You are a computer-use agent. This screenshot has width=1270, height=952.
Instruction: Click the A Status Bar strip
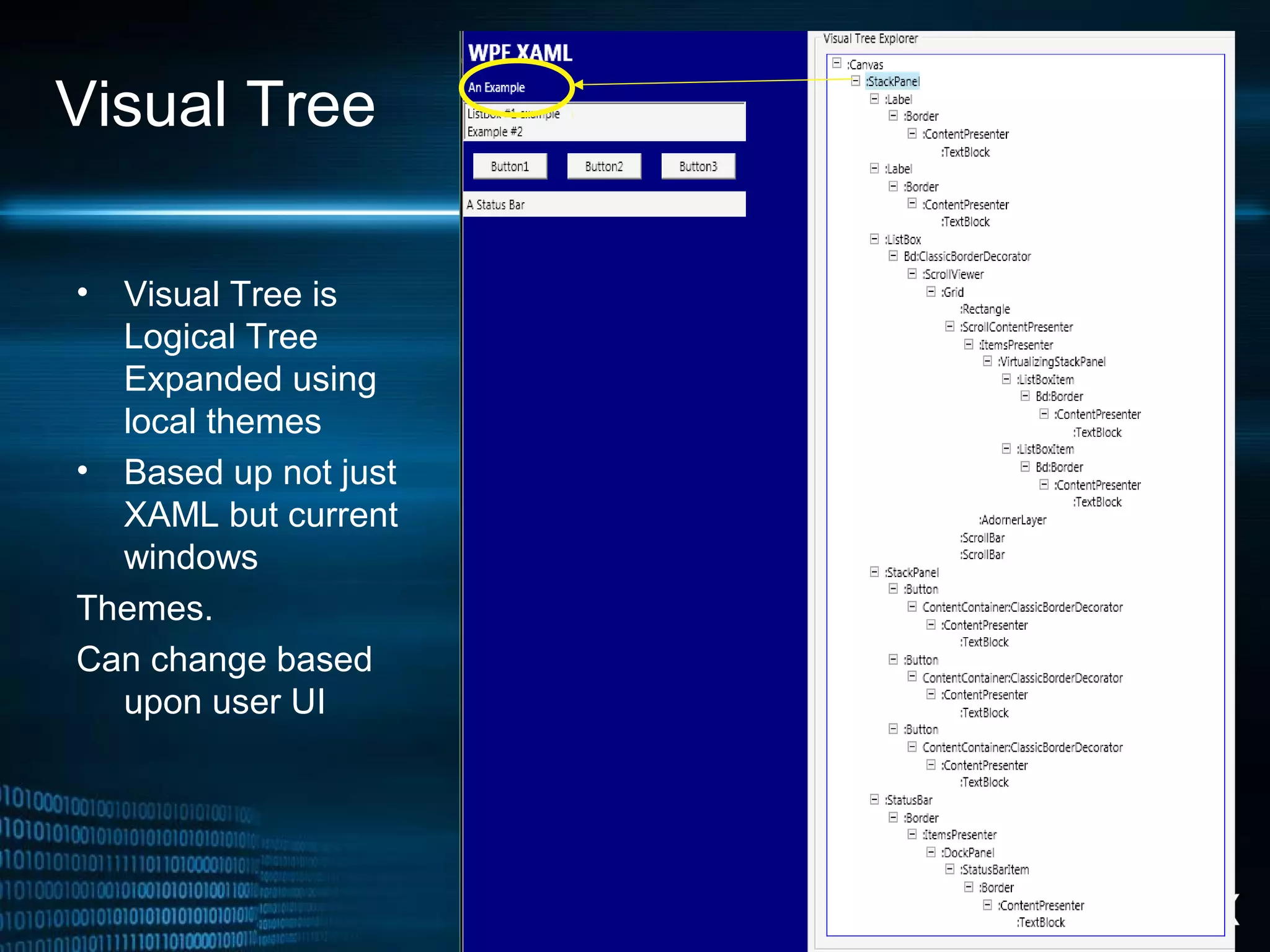point(604,205)
